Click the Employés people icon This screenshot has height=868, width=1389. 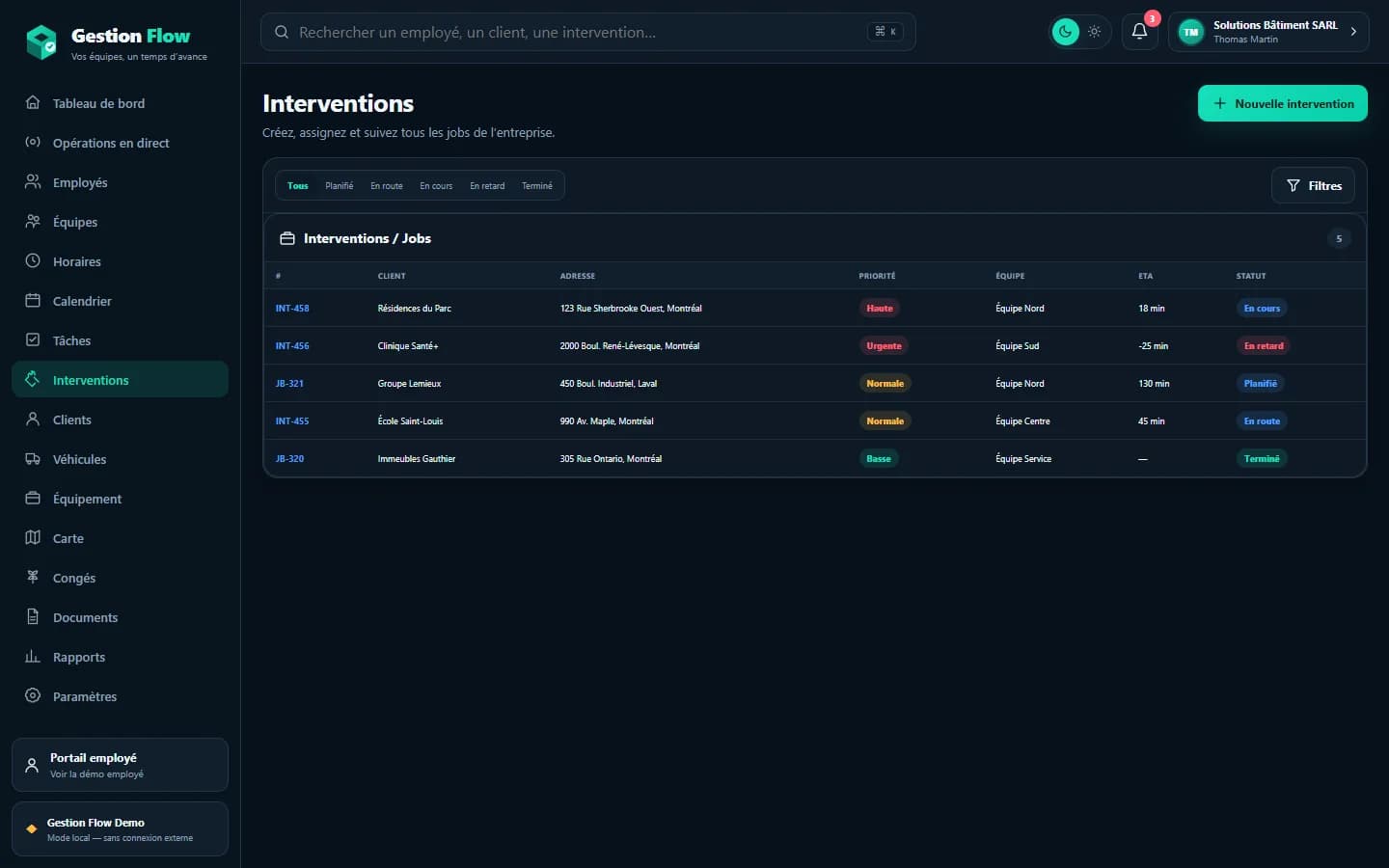(x=33, y=181)
